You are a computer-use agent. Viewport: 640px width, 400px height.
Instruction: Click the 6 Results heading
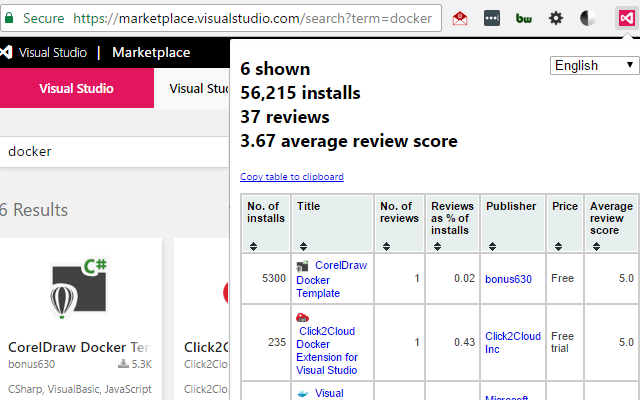(34, 210)
